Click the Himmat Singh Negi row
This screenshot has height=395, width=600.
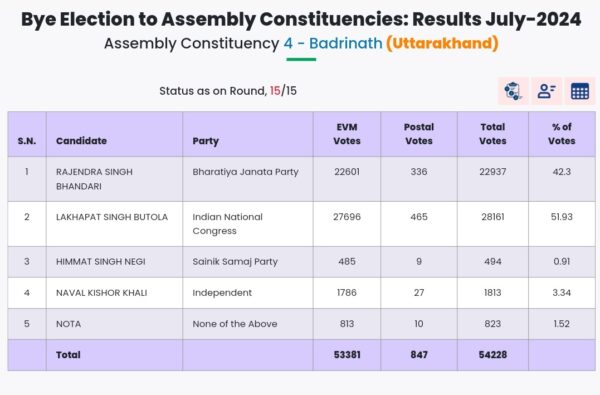[x=301, y=262]
